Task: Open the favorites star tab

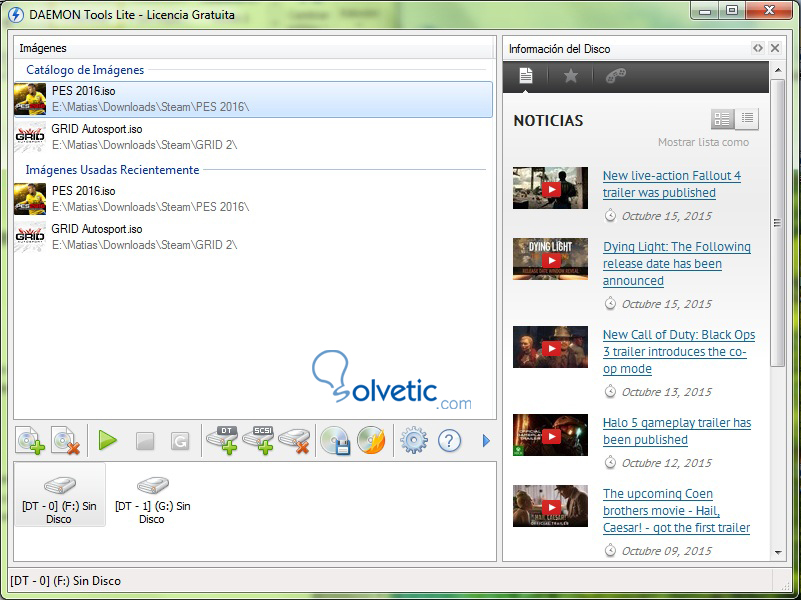Action: click(x=571, y=76)
